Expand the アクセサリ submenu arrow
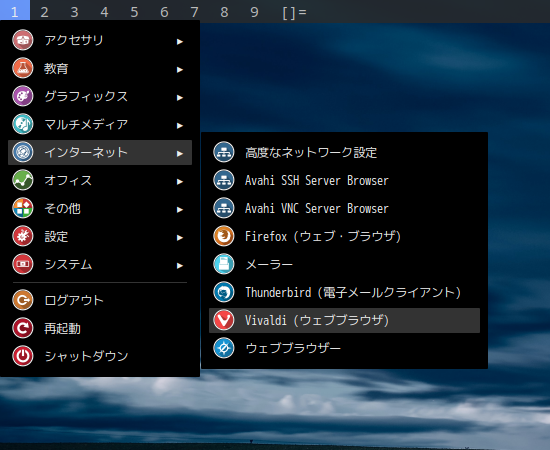Image resolution: width=550 pixels, height=450 pixels. (x=180, y=42)
